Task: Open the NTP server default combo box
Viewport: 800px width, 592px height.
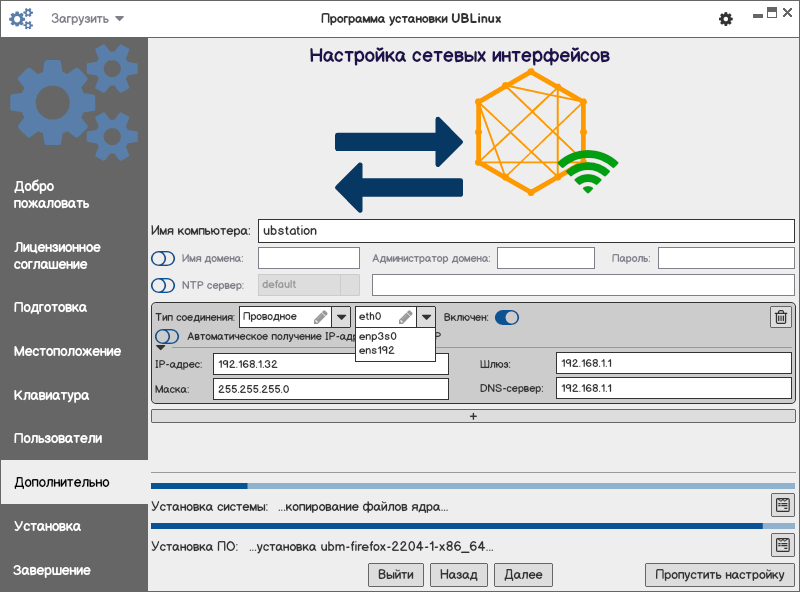Action: [x=309, y=285]
